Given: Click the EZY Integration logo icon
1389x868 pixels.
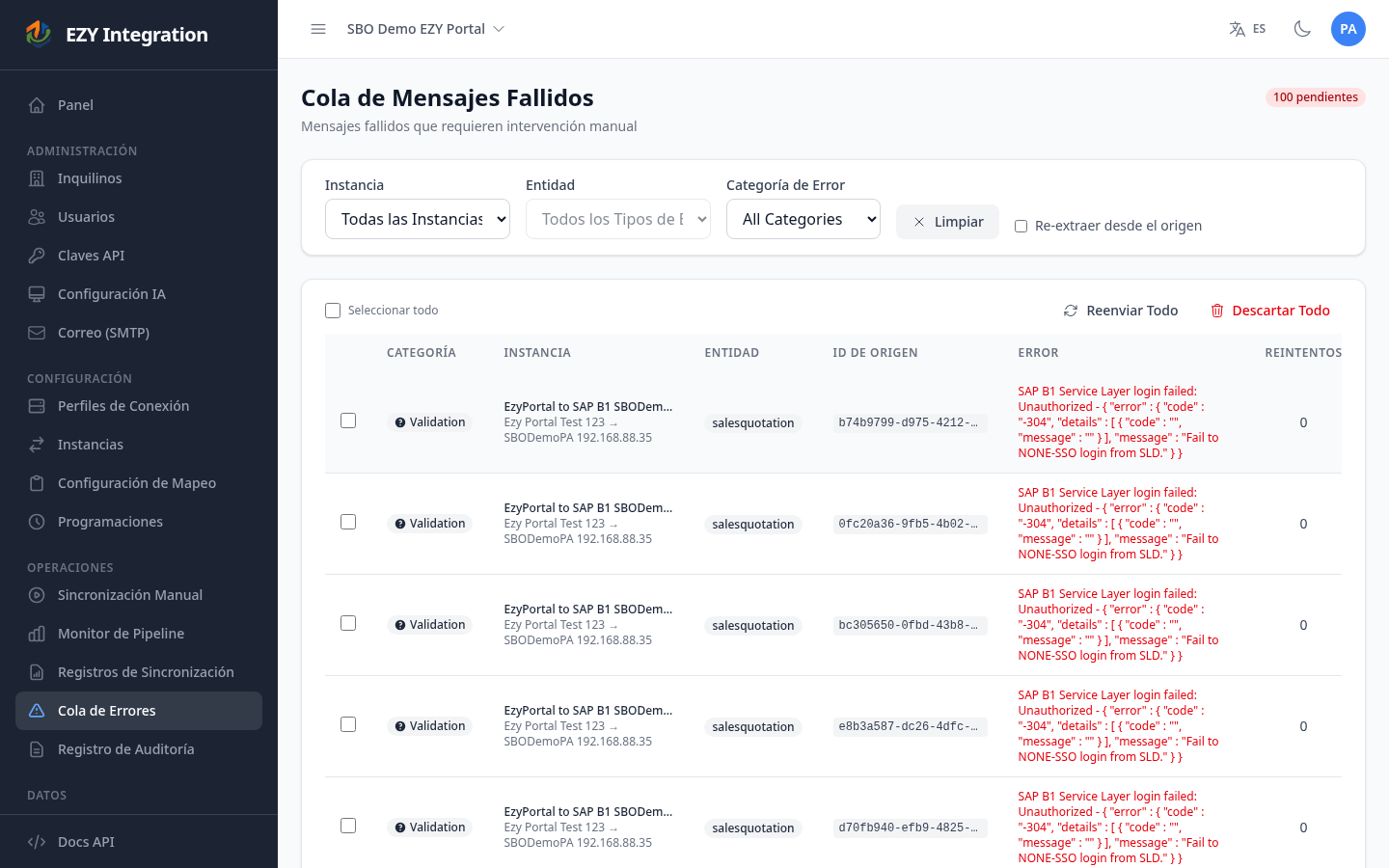Looking at the screenshot, I should click(39, 34).
